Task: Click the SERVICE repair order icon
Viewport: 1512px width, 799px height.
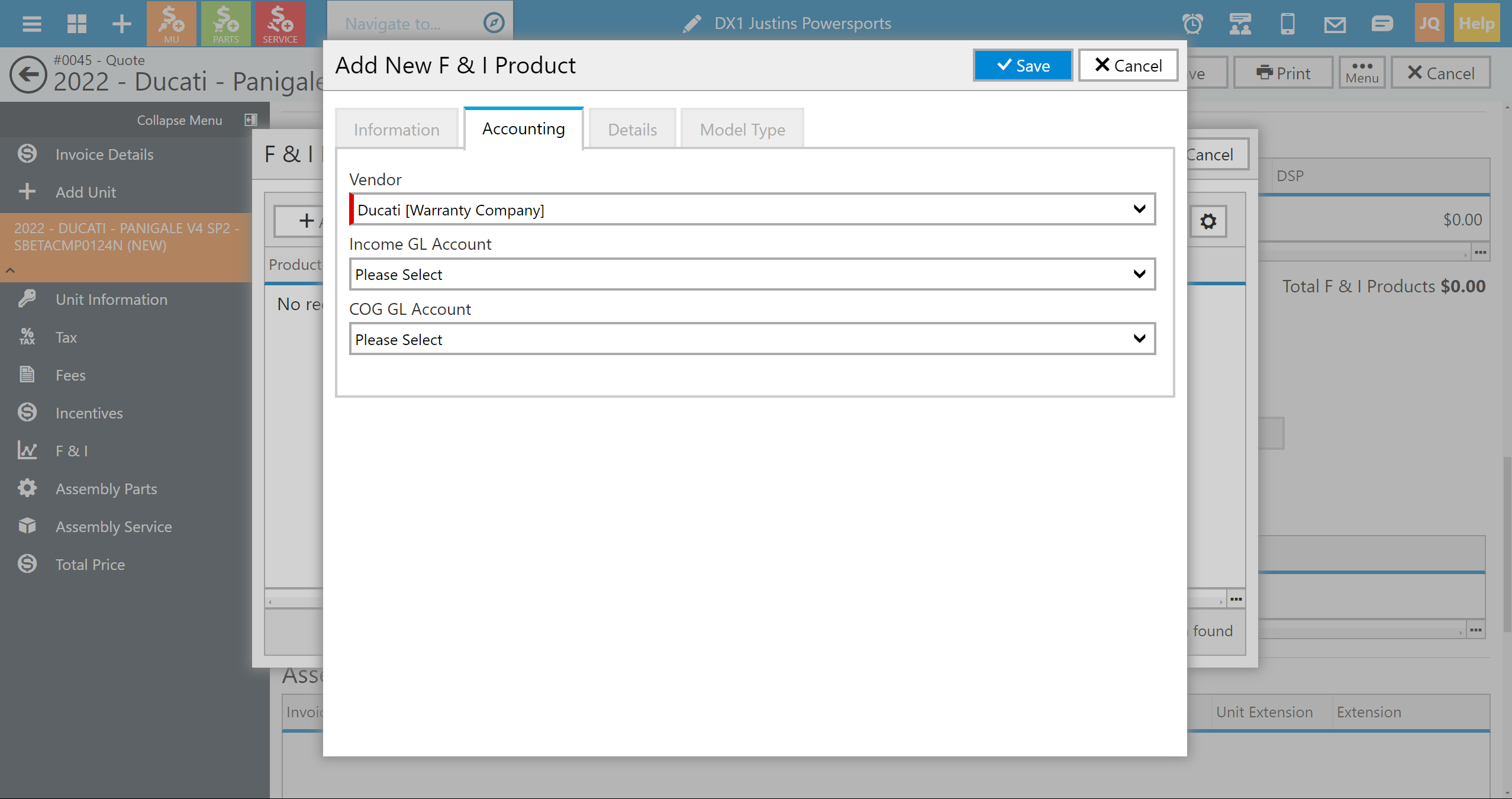Action: [x=280, y=24]
